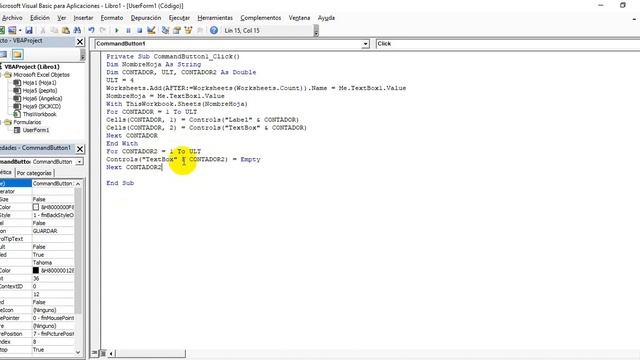Open the Ver menu
The image size is (640, 360).
point(62,18)
